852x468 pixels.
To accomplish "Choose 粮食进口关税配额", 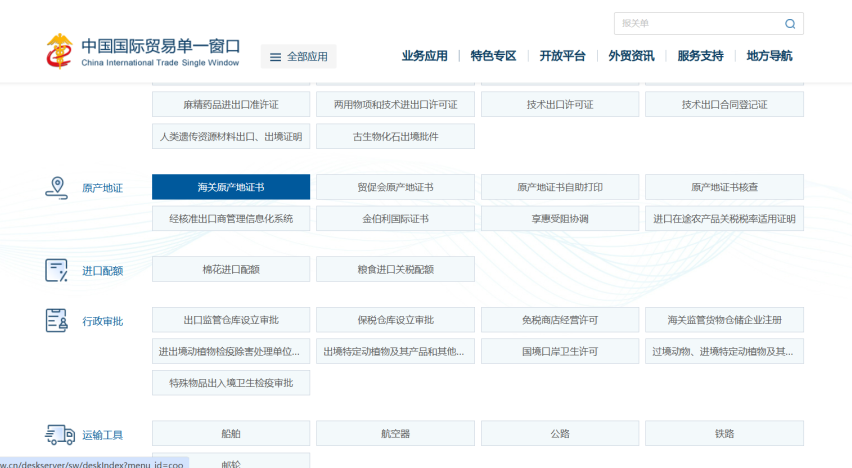I will pos(396,269).
